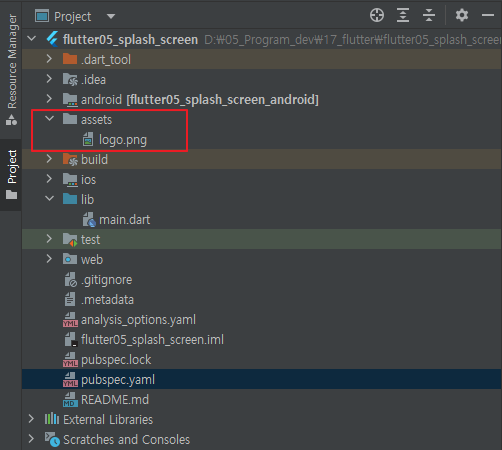
Task: Click the pubspec.yaml YML icon
Action: click(x=70, y=380)
